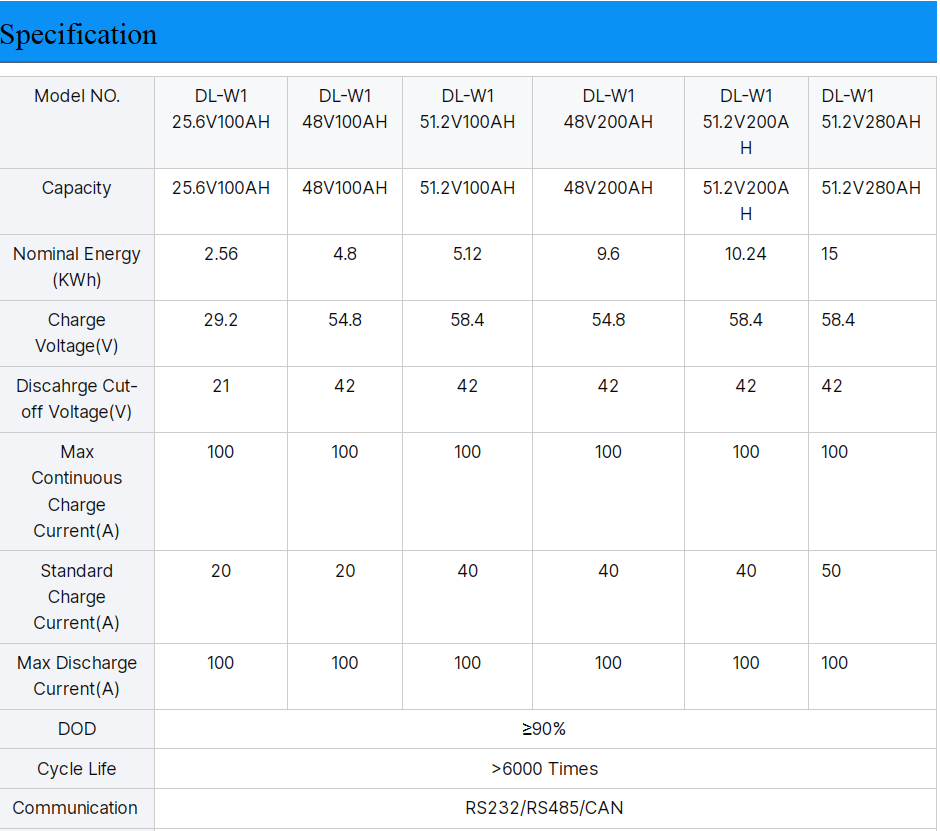The height and width of the screenshot is (831, 940).
Task: Select cut-off voltage 42 under 48V100AH
Action: pos(345,386)
